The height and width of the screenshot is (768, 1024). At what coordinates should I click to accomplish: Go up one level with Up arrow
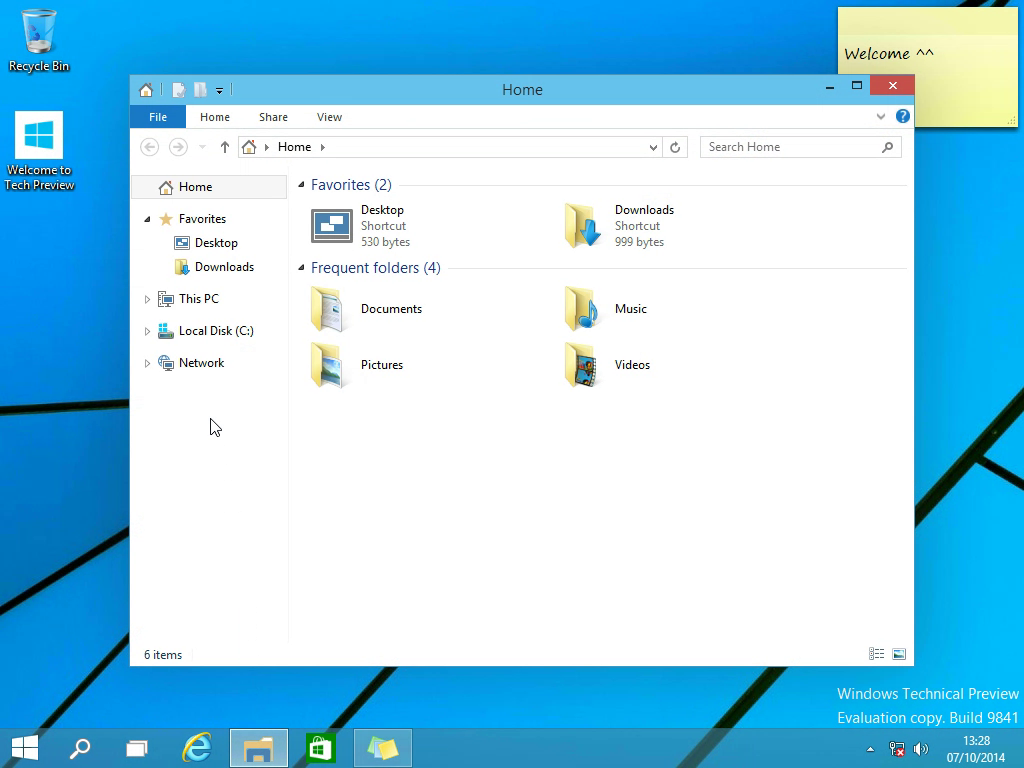point(225,147)
